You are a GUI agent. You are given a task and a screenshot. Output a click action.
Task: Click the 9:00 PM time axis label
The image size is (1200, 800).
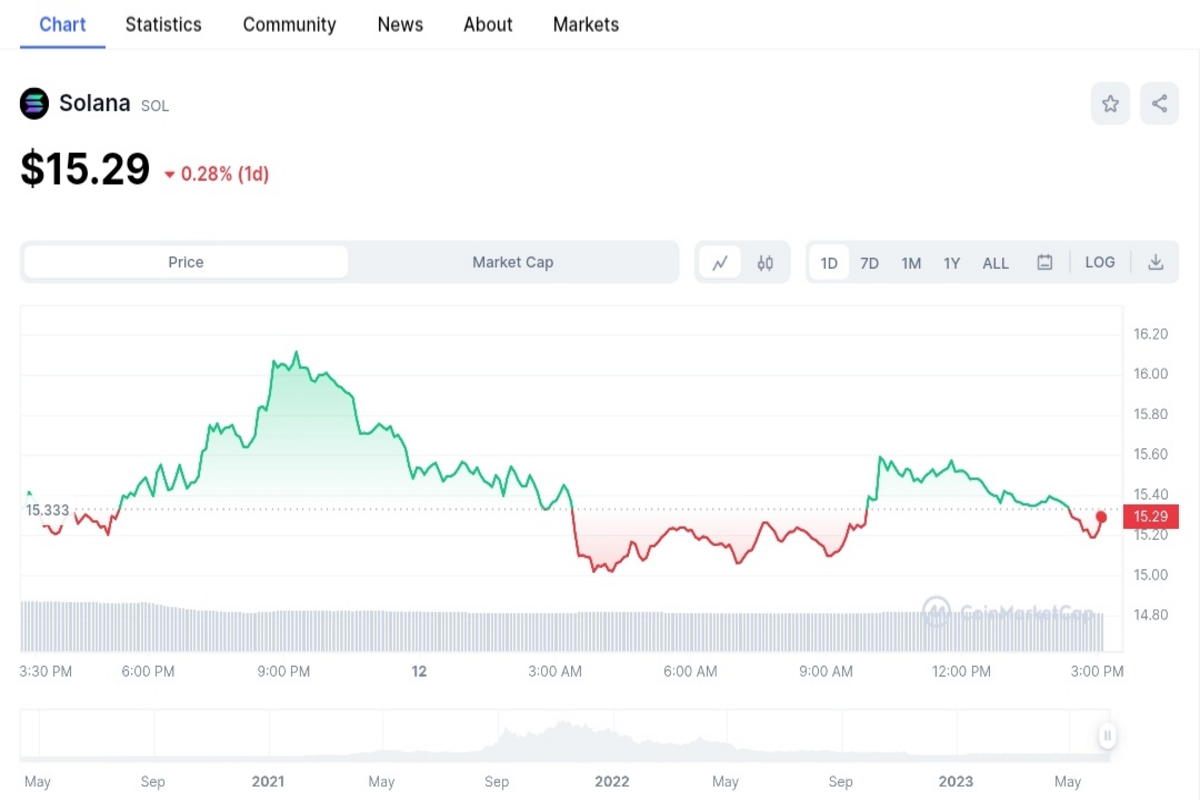284,671
